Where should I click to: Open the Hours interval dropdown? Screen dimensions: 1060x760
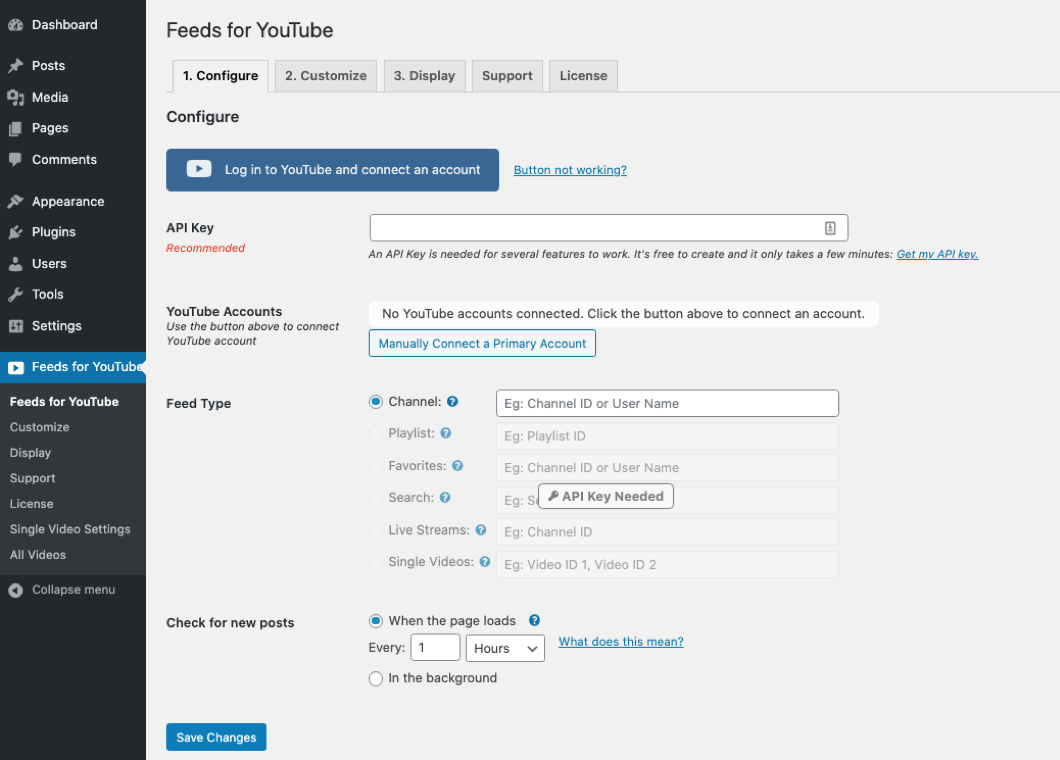coord(505,648)
